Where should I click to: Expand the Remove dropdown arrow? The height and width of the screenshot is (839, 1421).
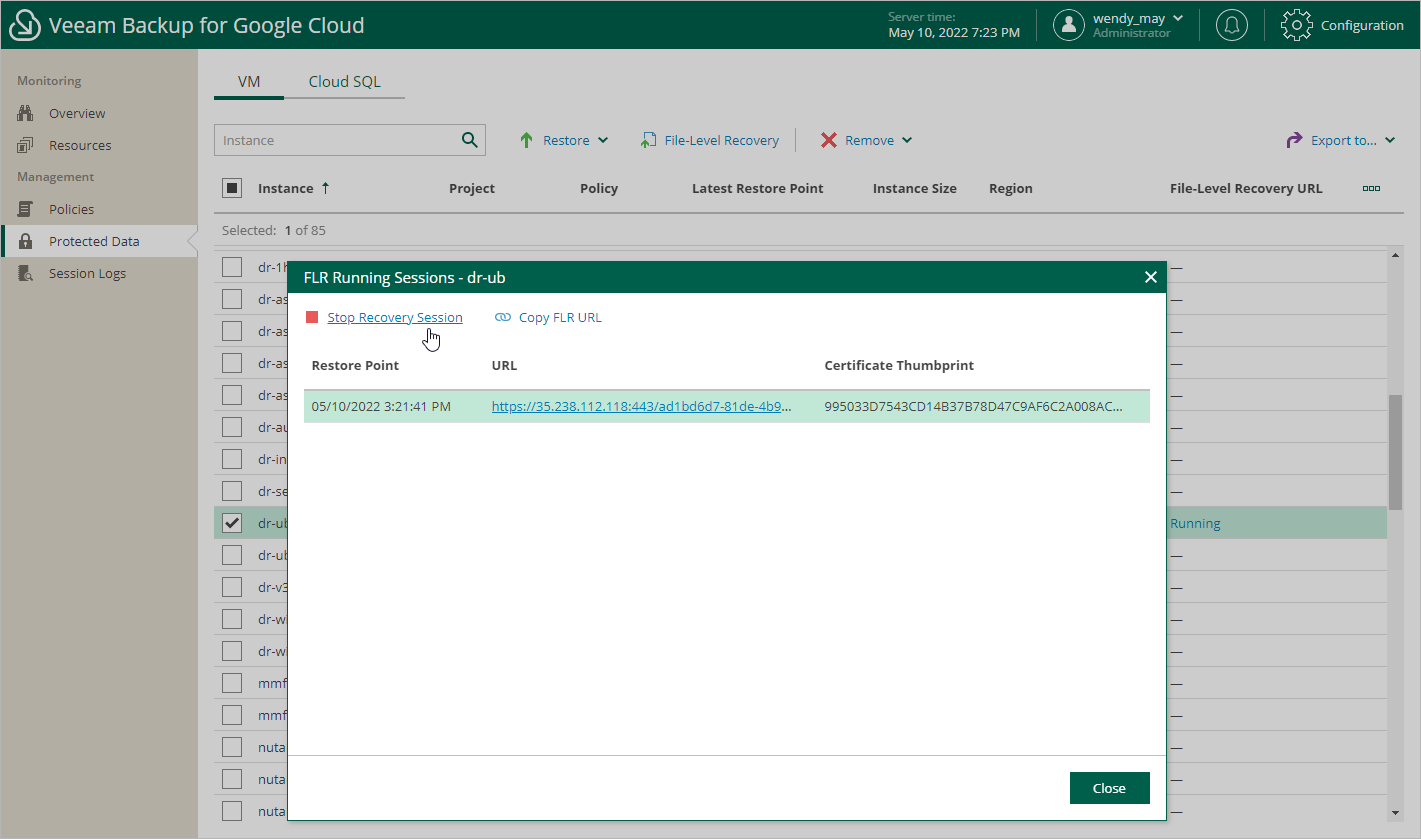click(907, 140)
